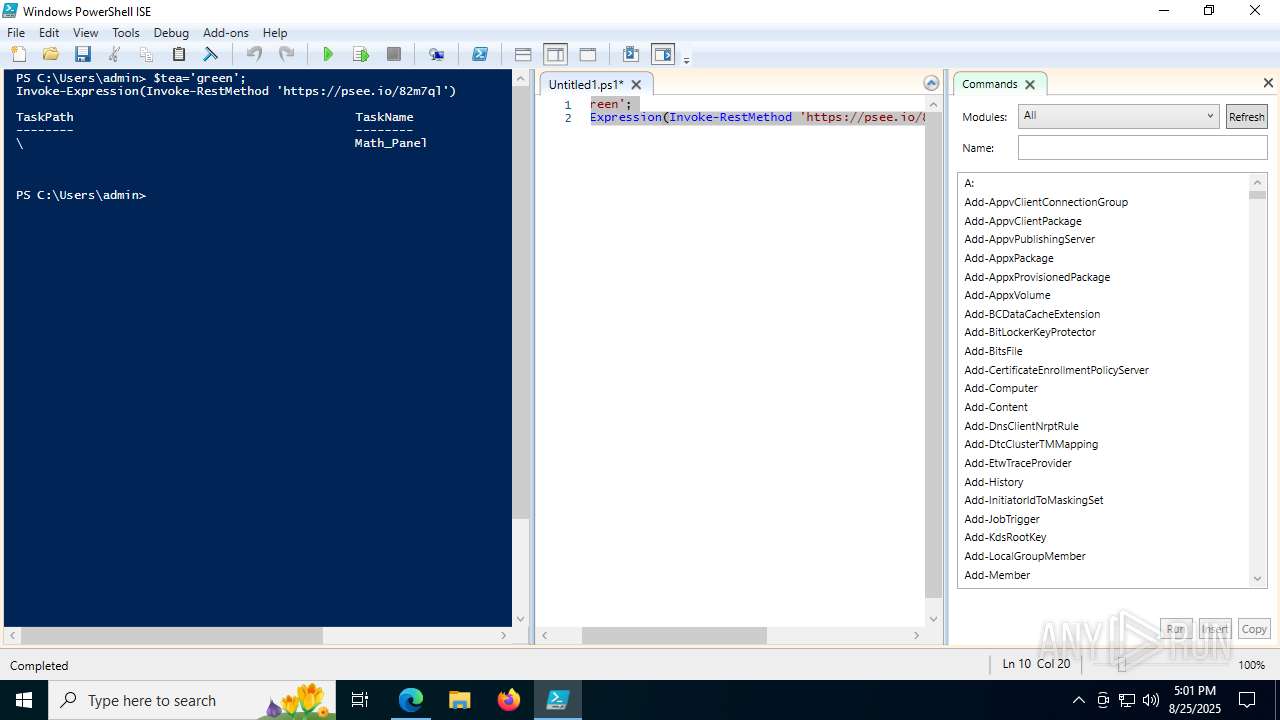Select Add-History command
This screenshot has width=1280, height=720.
pyautogui.click(x=994, y=482)
